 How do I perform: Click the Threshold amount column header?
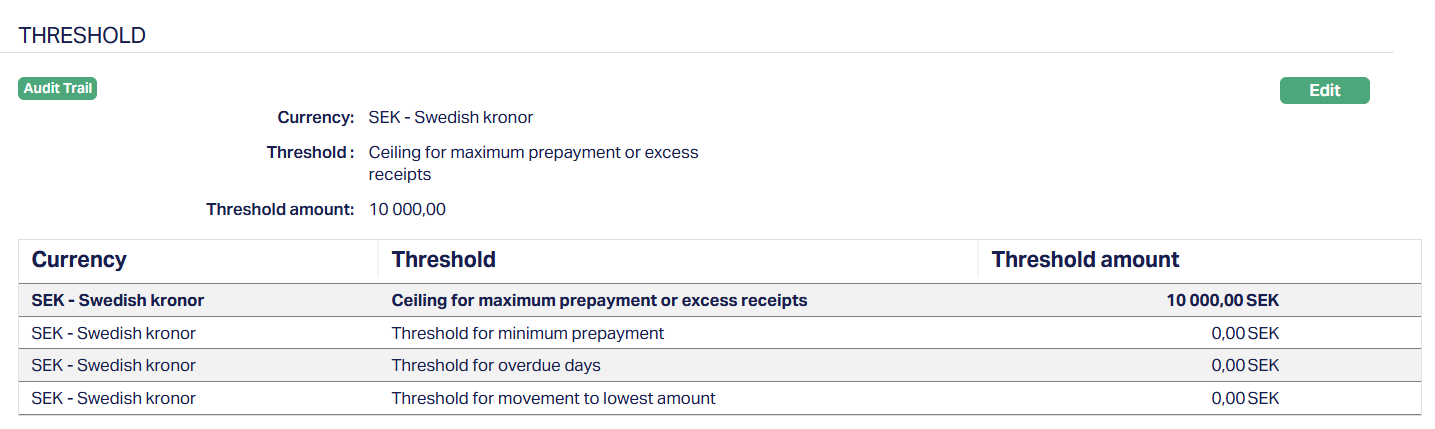[x=1085, y=260]
